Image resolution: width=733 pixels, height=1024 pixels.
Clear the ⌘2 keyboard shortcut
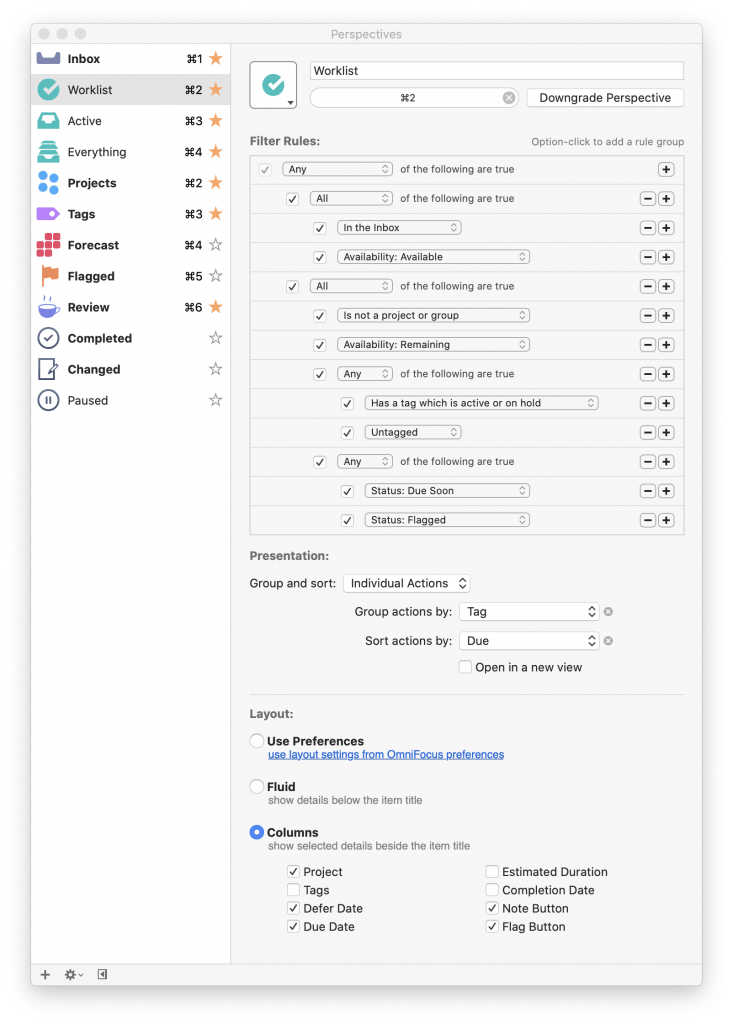[x=509, y=98]
